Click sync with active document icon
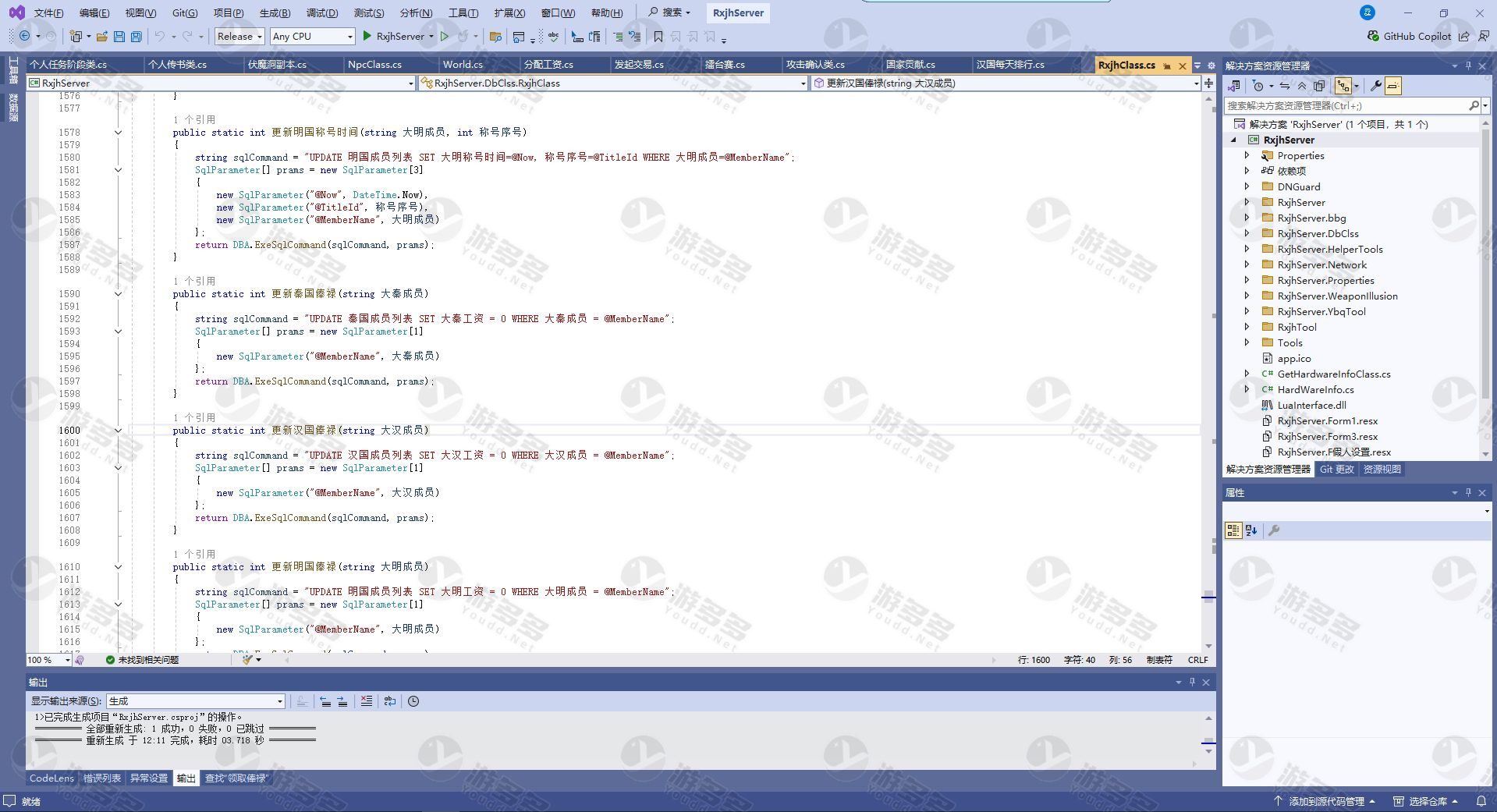This screenshot has width=1497, height=812. coord(1285,86)
